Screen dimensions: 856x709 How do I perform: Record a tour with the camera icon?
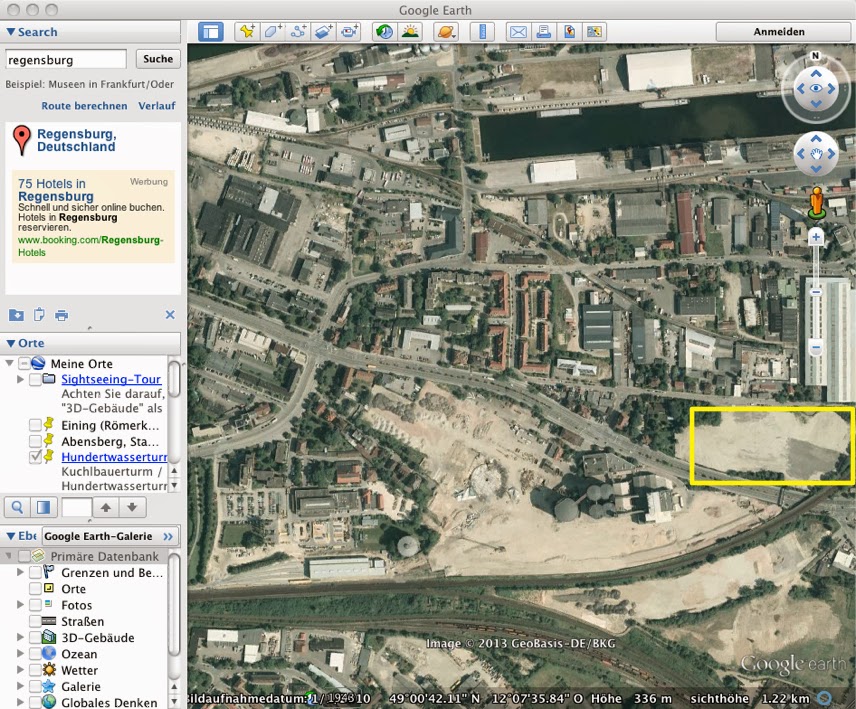[349, 32]
